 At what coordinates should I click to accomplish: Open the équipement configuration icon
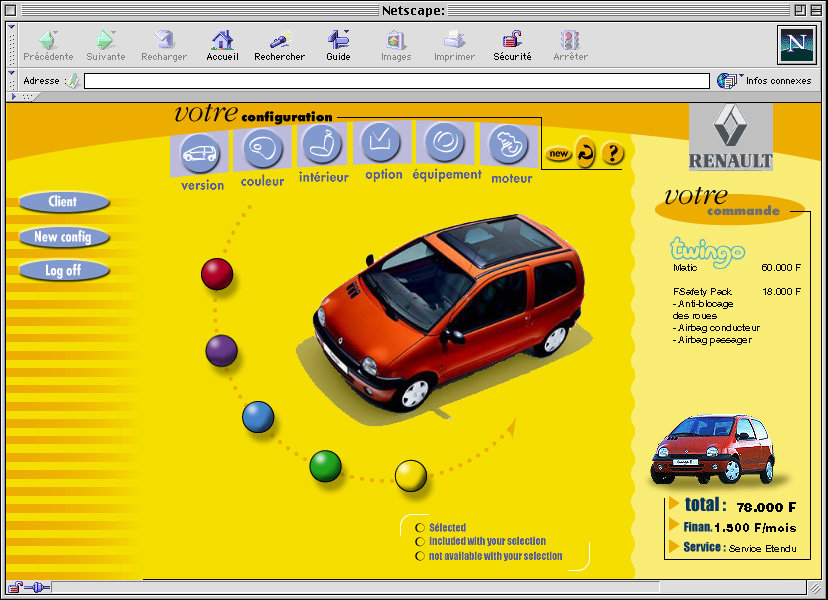point(445,144)
